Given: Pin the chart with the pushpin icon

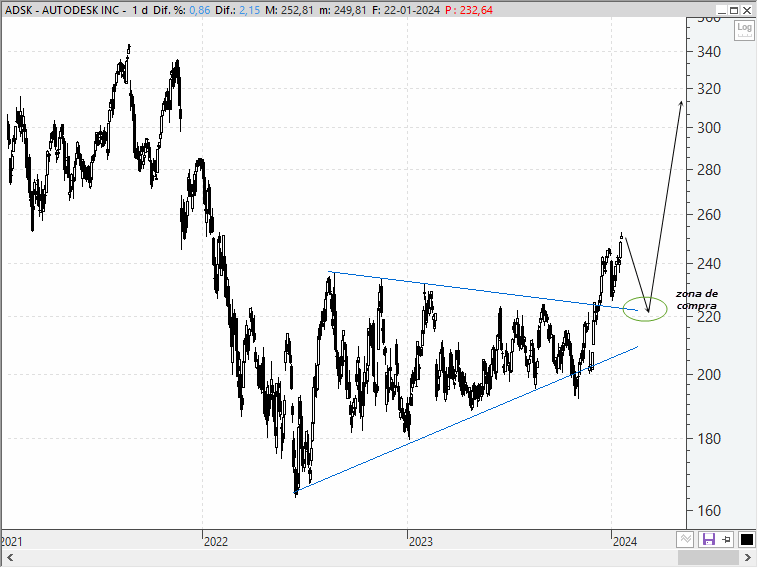Looking at the screenshot, I should tap(727, 539).
